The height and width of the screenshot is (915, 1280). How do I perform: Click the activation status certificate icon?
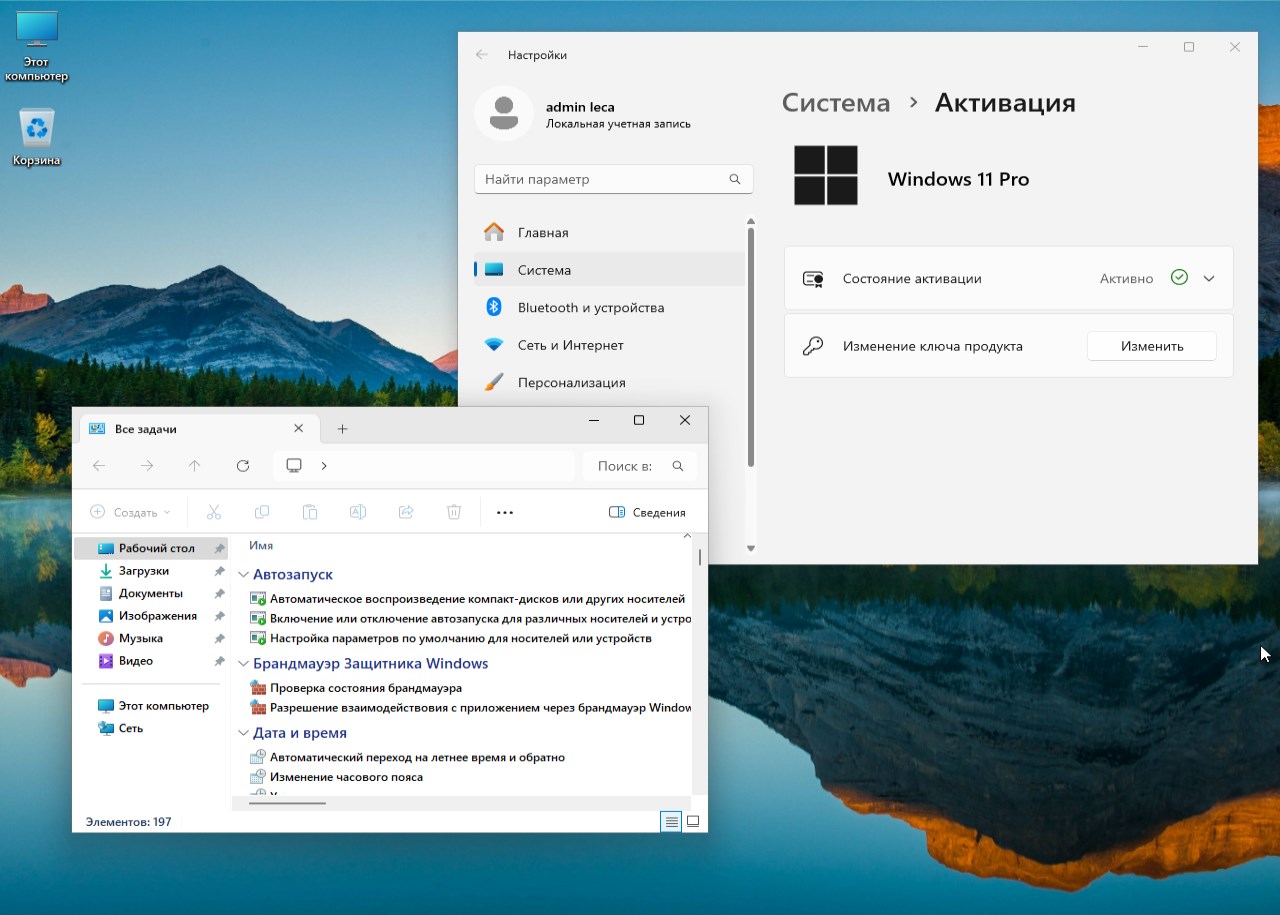tap(813, 279)
